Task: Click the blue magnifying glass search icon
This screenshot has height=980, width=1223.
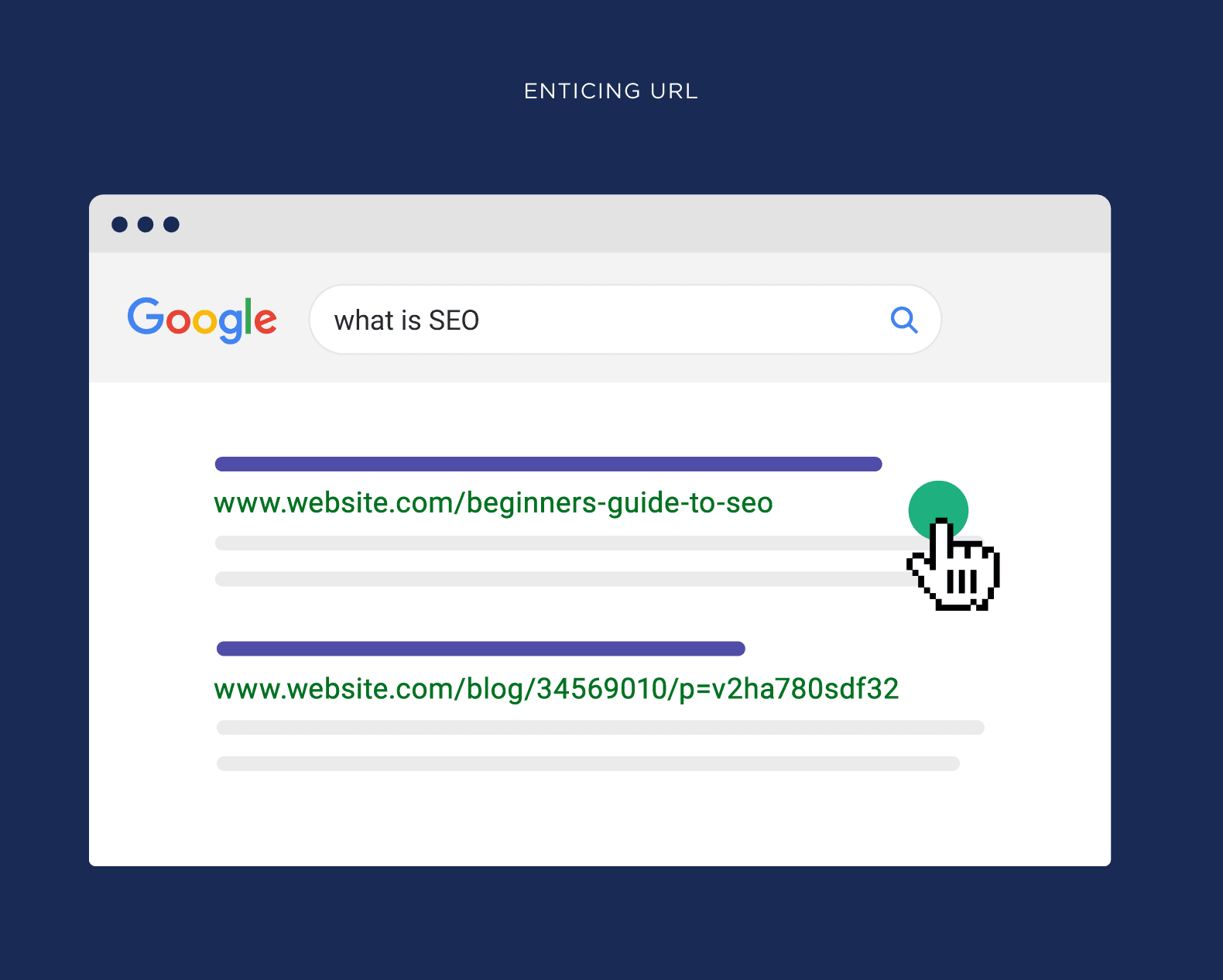Action: coord(903,319)
